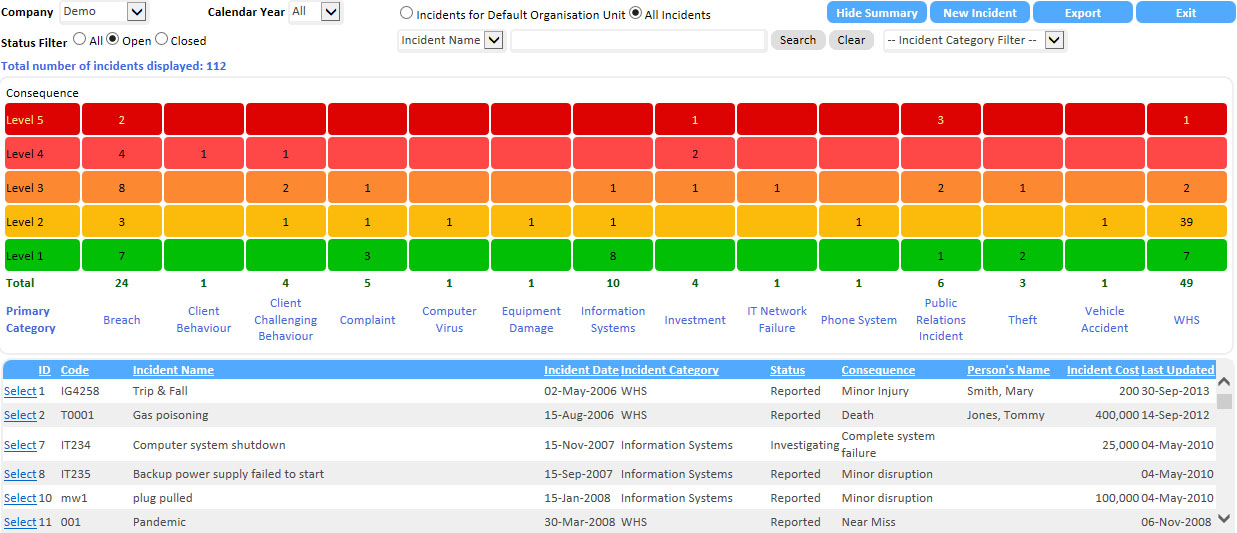Screen dimensions: 1237x533
Task: Select the Open status filter radio button
Action: coord(113,40)
